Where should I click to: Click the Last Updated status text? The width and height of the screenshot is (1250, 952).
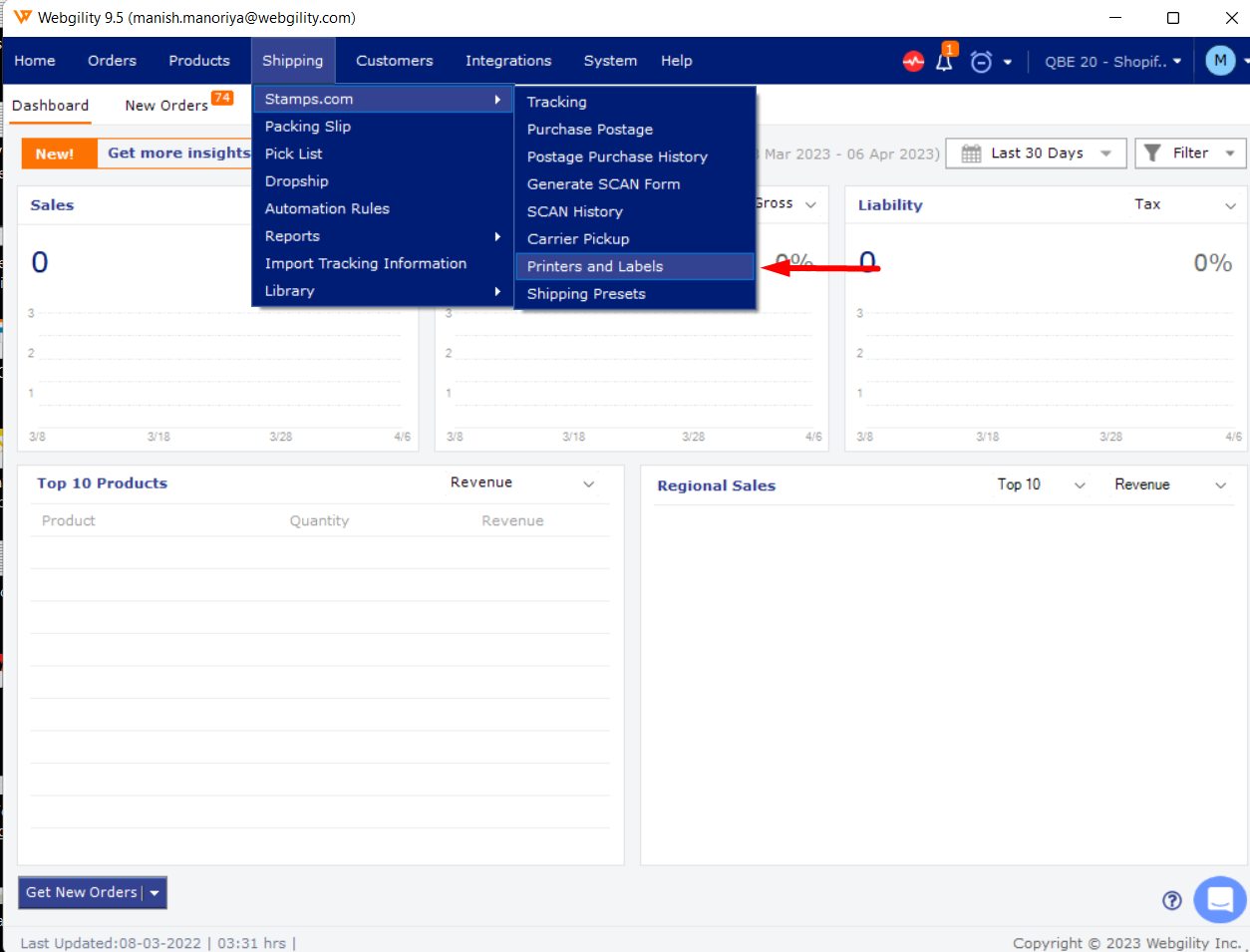point(158,943)
